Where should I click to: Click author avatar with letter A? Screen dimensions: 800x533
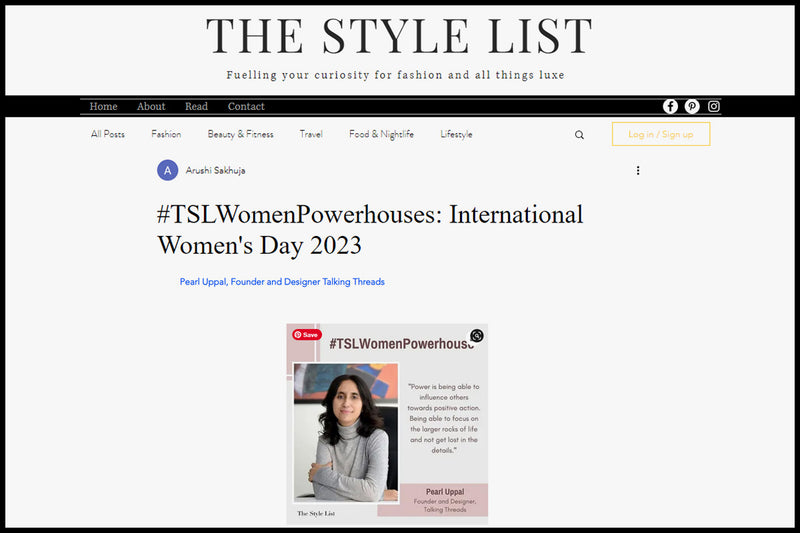pos(167,170)
